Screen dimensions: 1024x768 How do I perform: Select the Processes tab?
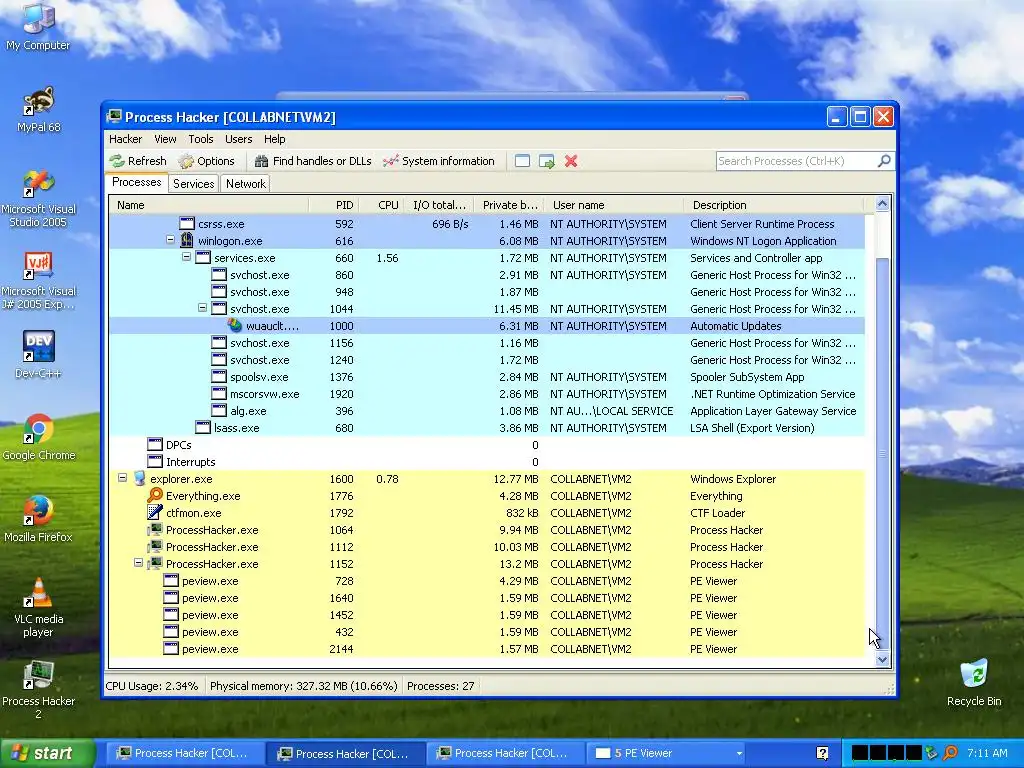pyautogui.click(x=136, y=182)
